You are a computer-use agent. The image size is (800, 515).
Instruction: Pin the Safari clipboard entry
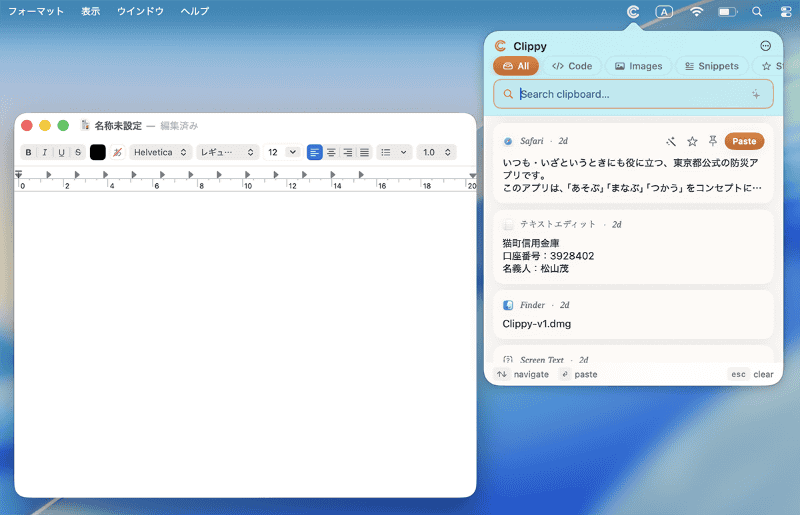click(713, 141)
